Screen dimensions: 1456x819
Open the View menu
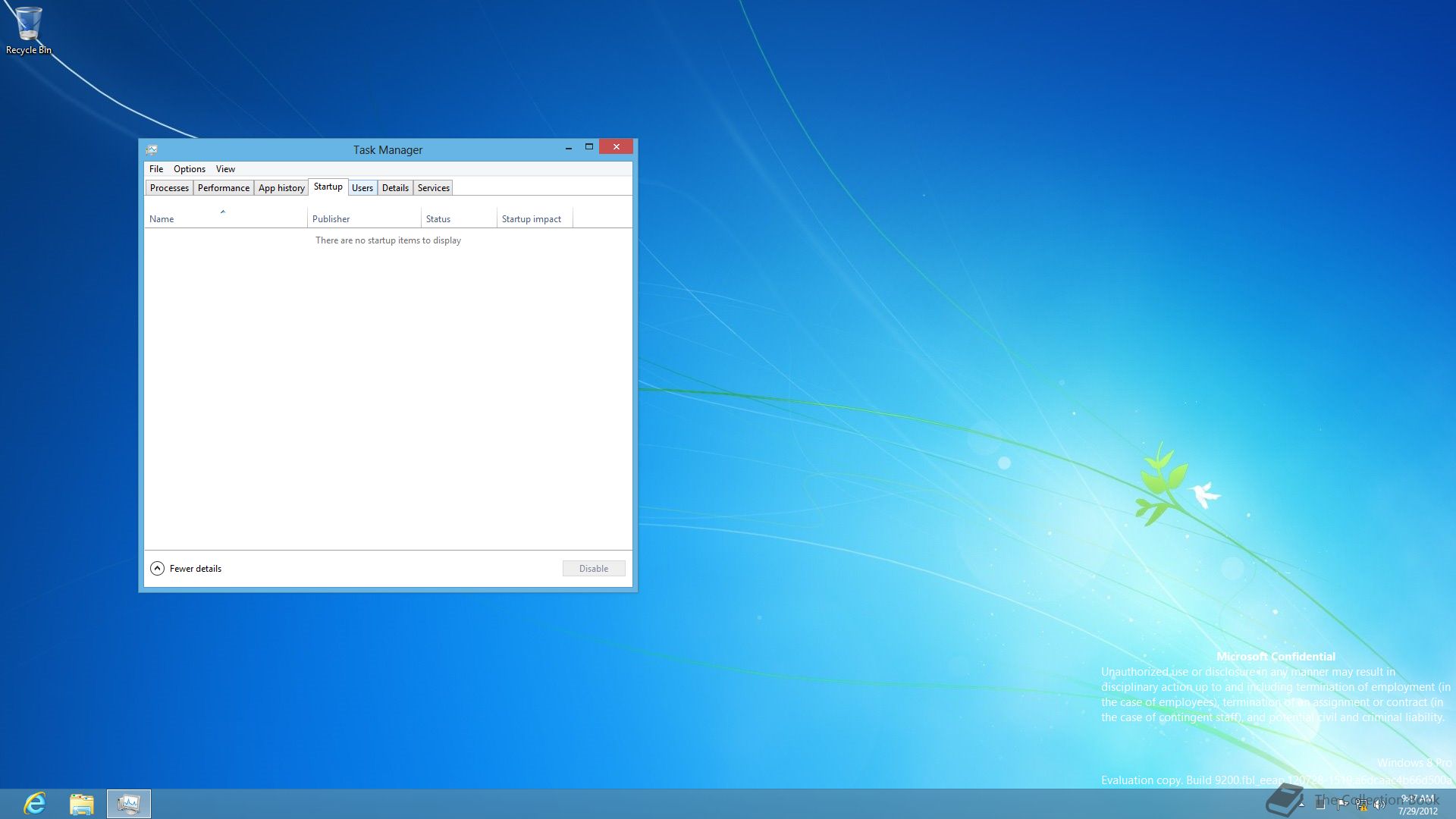(x=225, y=169)
